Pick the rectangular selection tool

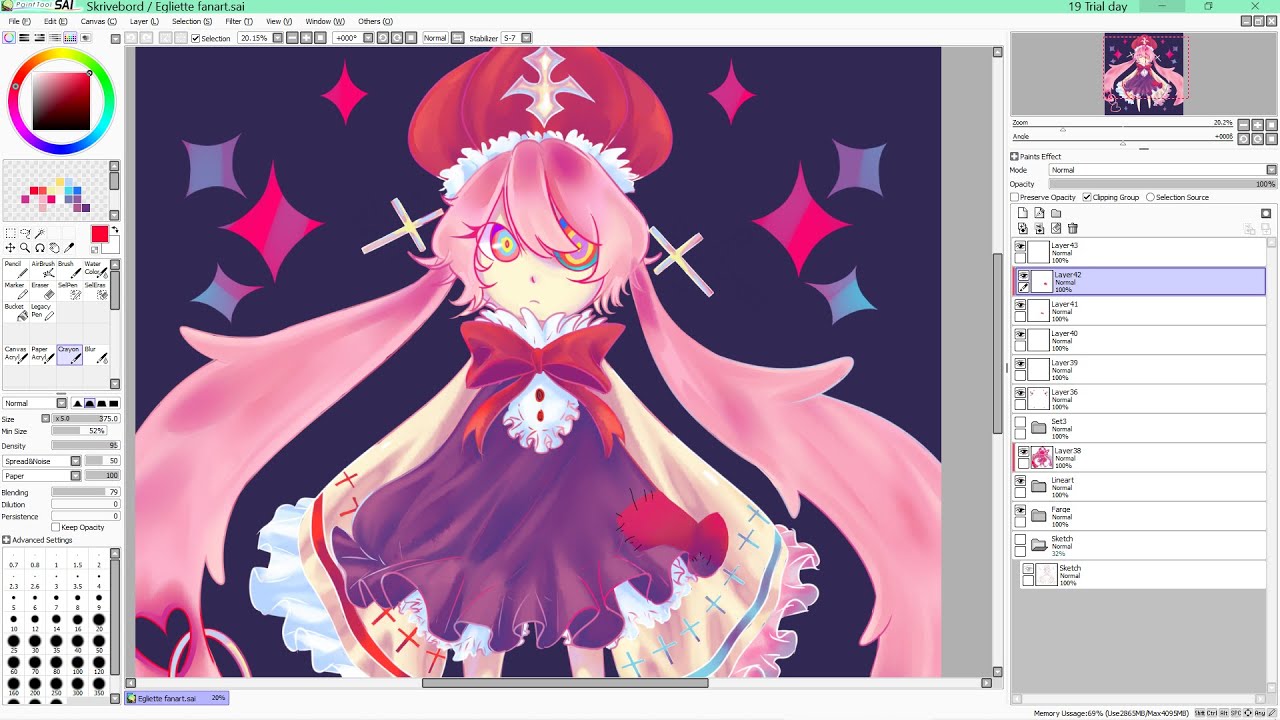point(10,233)
